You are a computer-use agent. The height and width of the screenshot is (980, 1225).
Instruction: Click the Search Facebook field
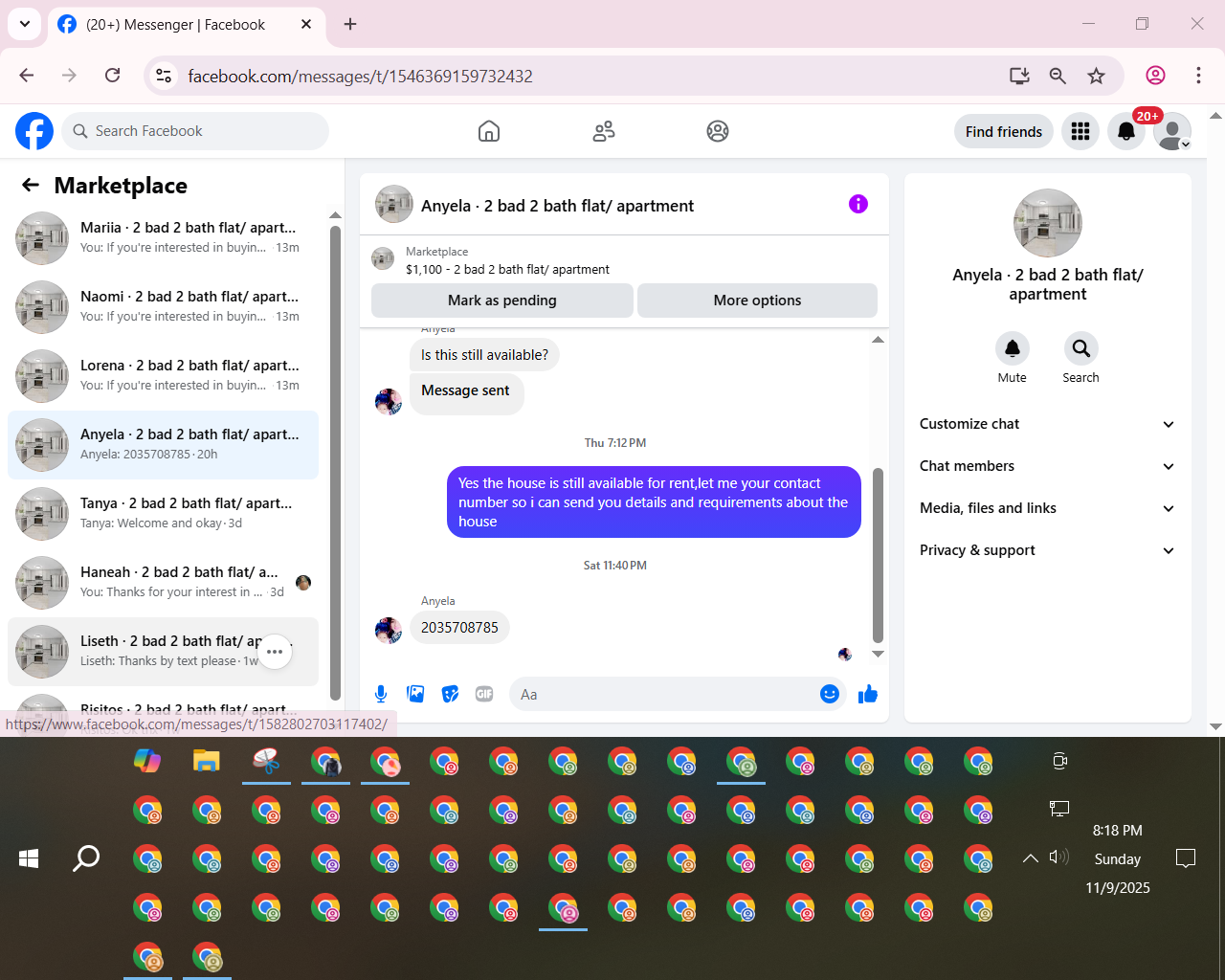tap(195, 131)
